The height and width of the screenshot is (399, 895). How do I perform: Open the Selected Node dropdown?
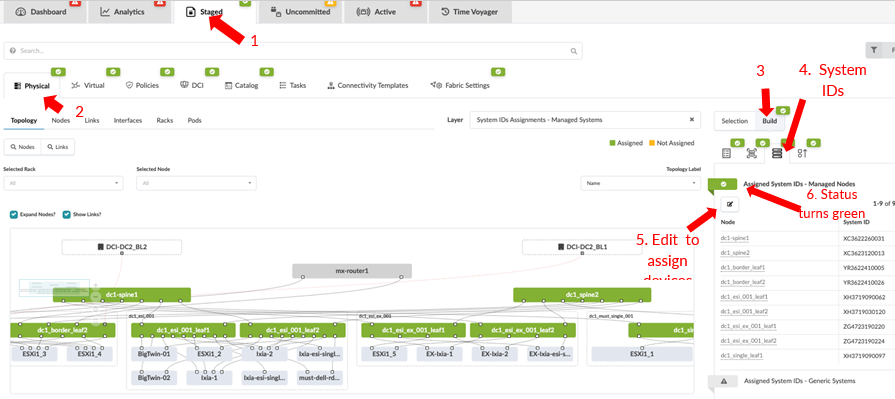(196, 183)
